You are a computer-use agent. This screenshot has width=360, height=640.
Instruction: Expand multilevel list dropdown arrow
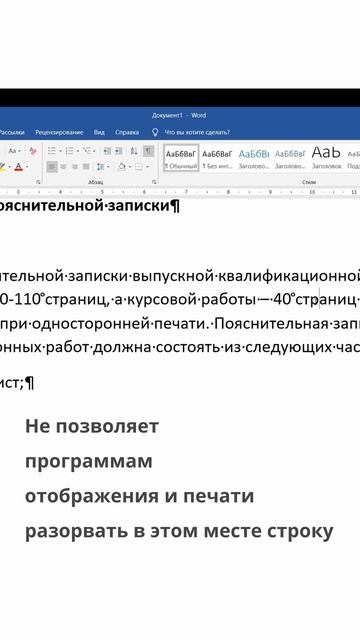pos(94,151)
